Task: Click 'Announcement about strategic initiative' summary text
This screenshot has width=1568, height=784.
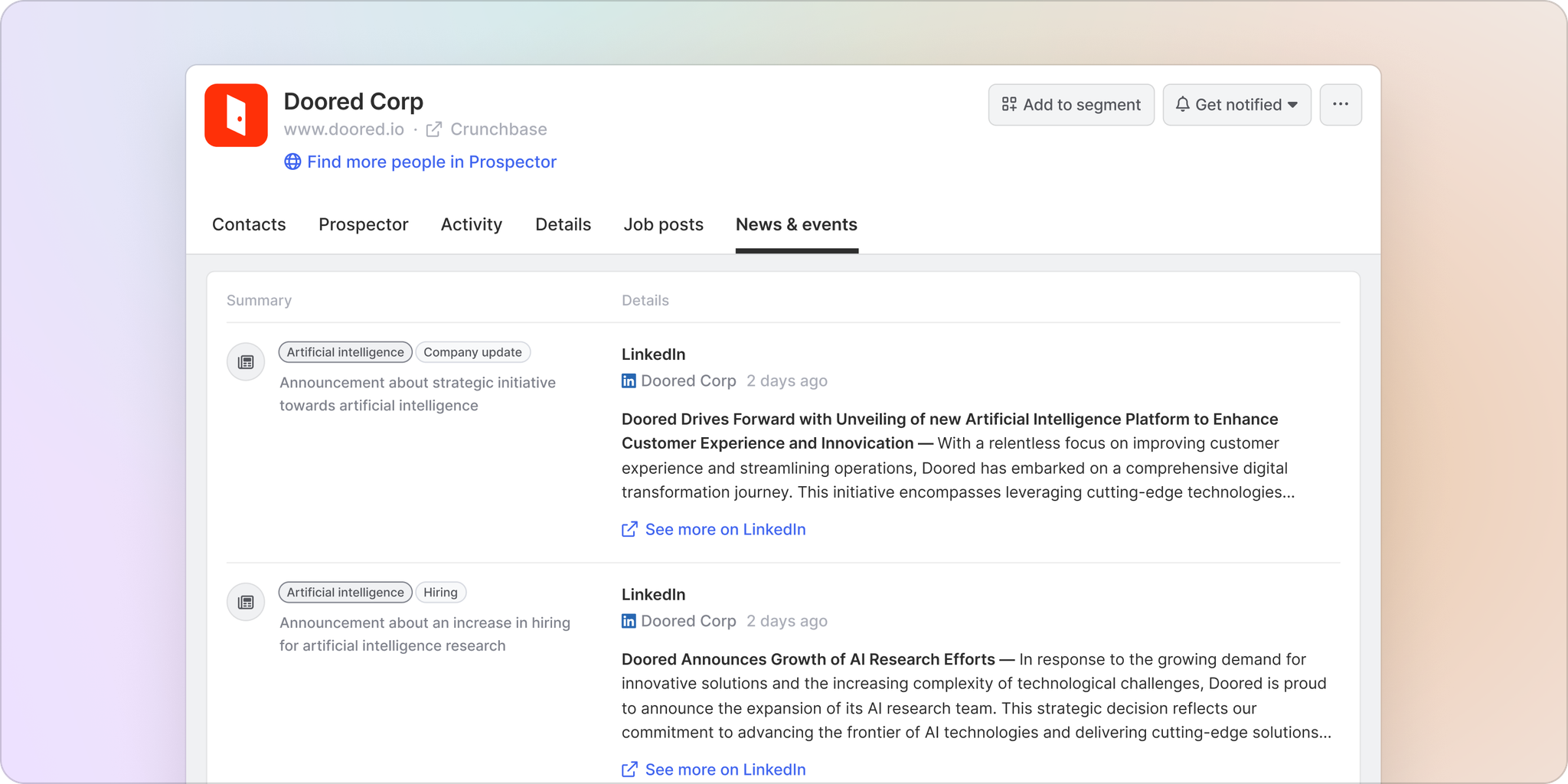Action: click(417, 394)
